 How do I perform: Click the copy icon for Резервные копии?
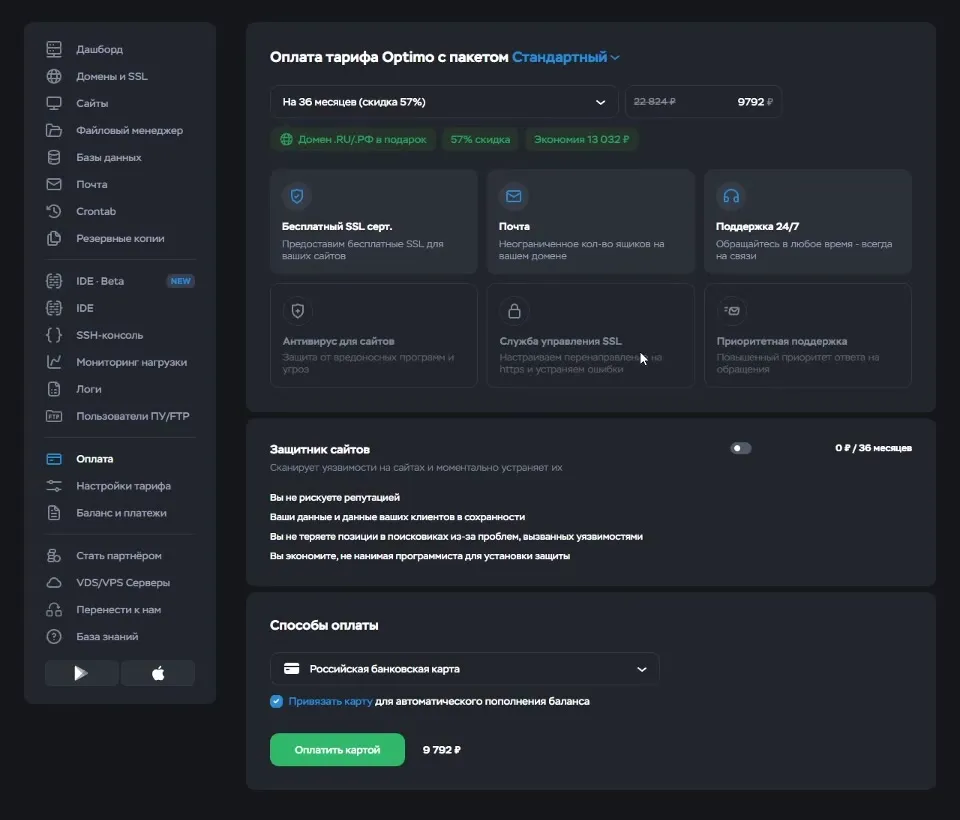[x=54, y=238]
